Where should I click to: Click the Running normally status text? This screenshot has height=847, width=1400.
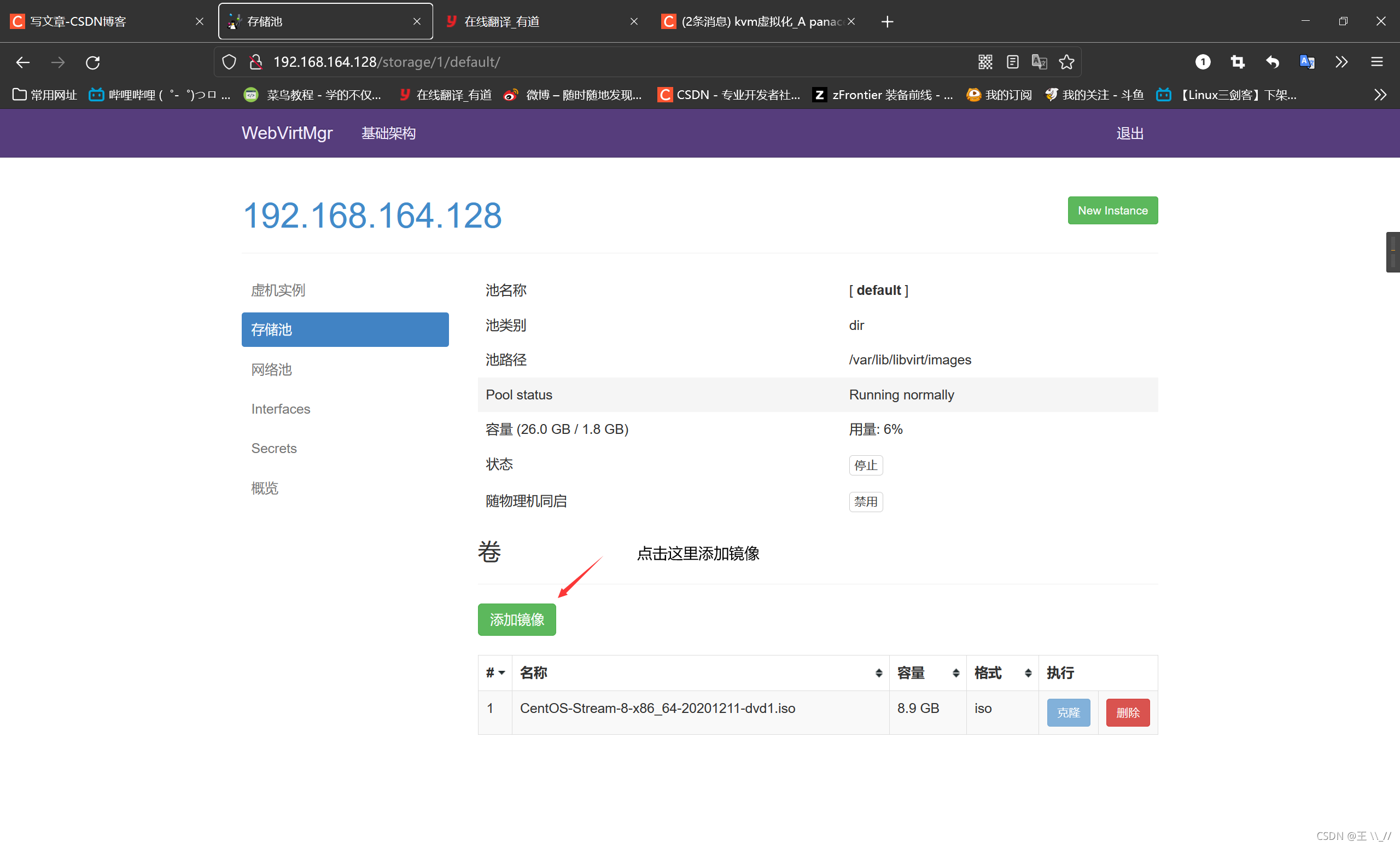tap(901, 395)
